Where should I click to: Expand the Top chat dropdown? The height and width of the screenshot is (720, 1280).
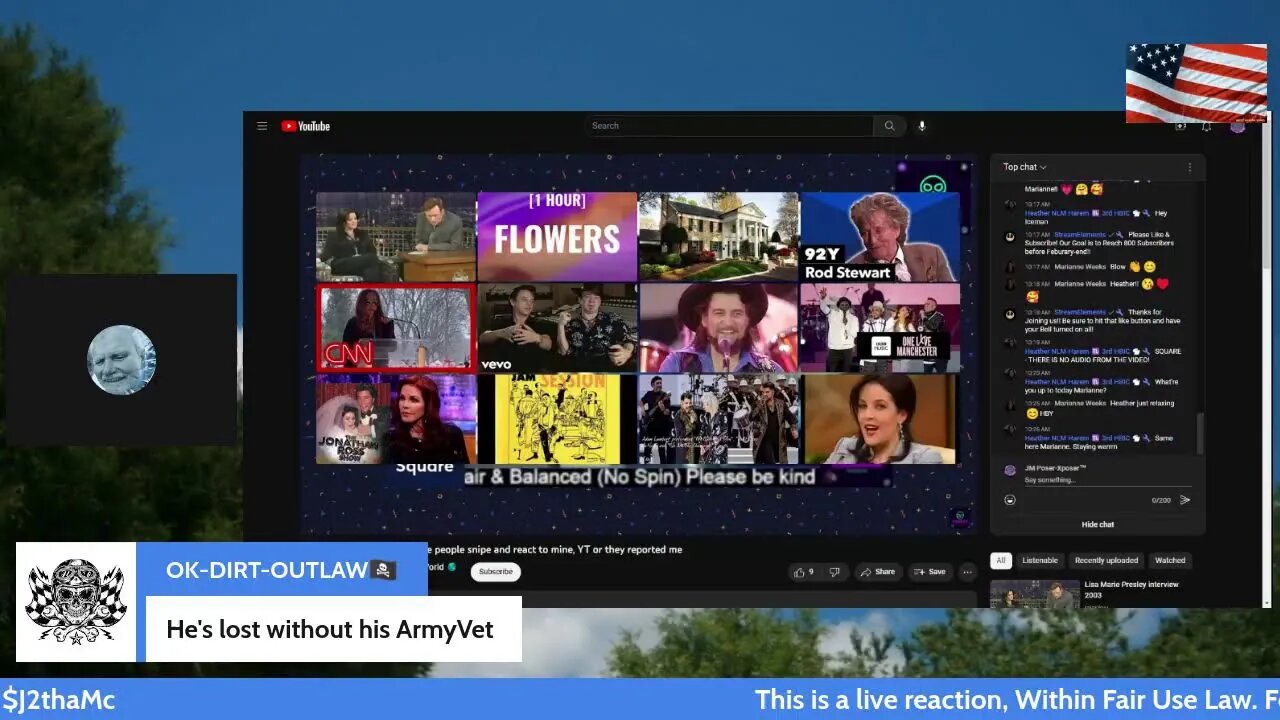[x=1025, y=167]
